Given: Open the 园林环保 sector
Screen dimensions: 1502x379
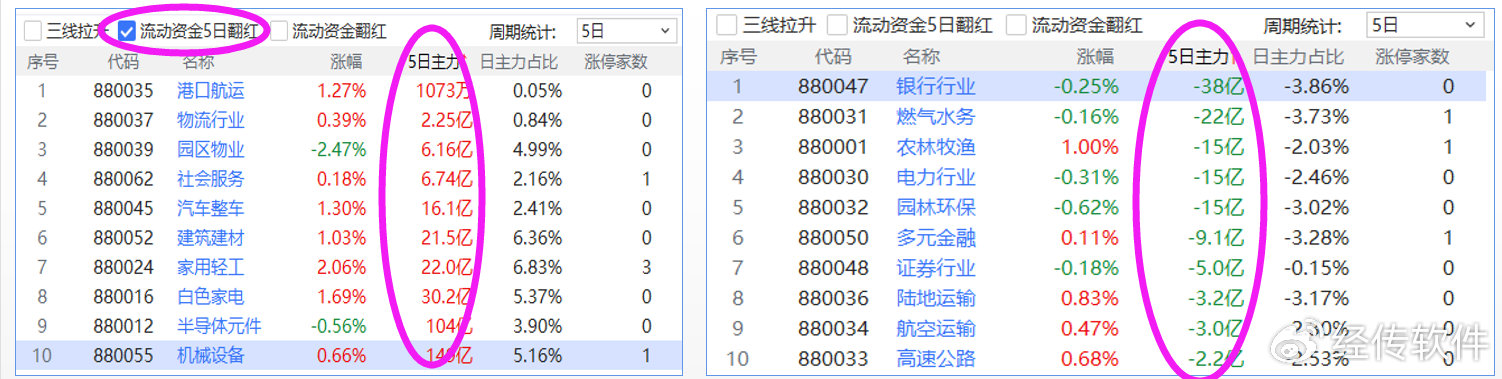Looking at the screenshot, I should (x=936, y=208).
